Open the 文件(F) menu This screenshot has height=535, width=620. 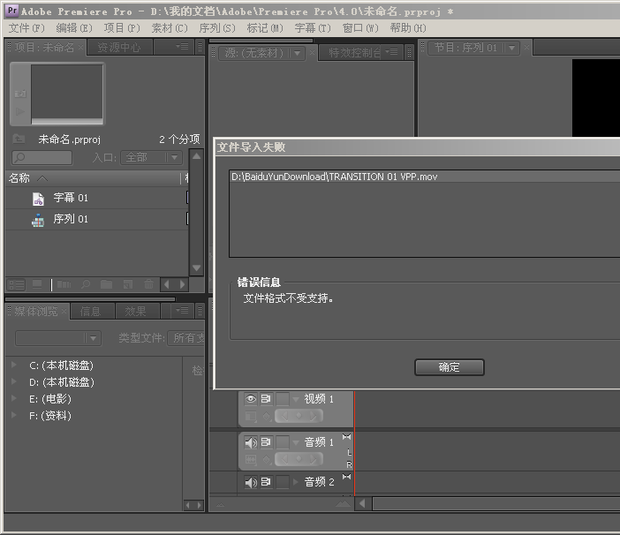[x=26, y=28]
